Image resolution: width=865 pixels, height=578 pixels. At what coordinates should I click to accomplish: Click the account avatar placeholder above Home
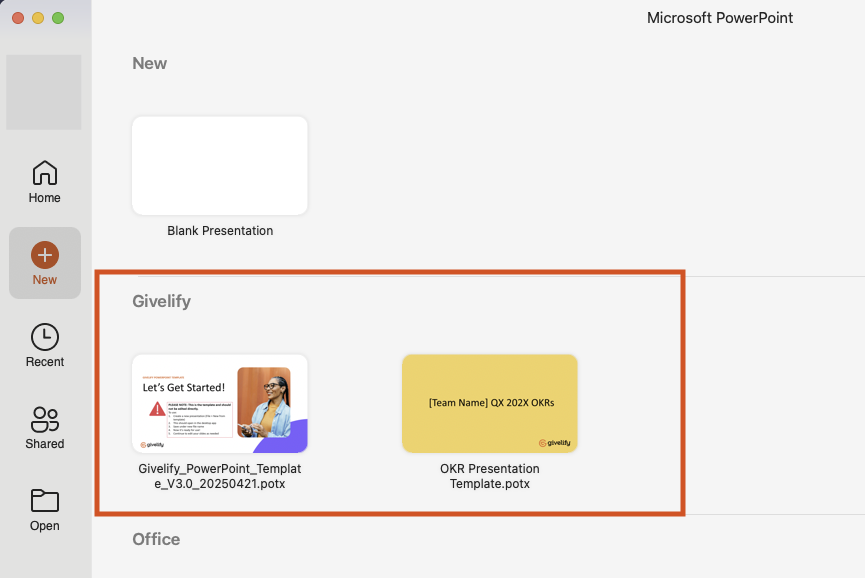pos(44,92)
